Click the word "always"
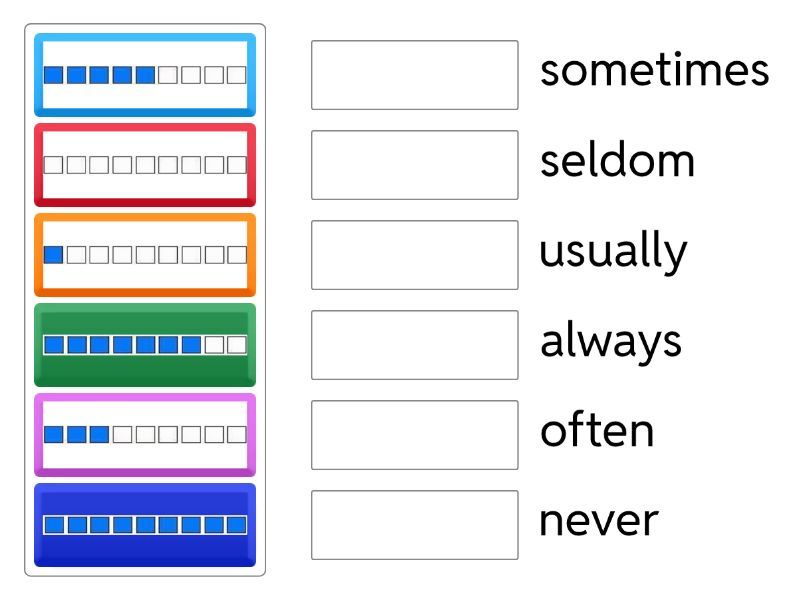The width and height of the screenshot is (800, 600). coord(611,341)
